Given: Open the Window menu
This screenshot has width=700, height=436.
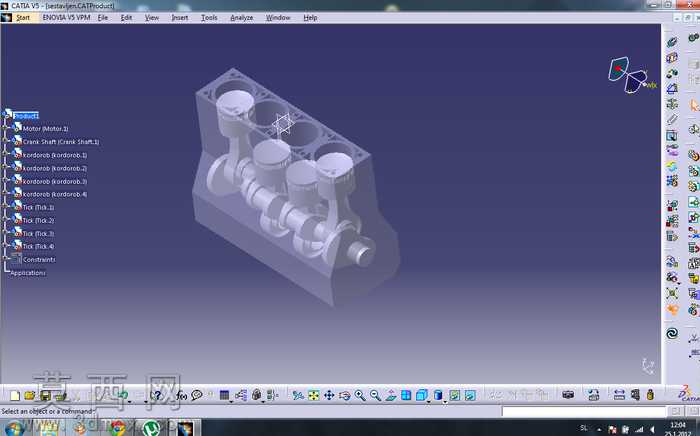Looking at the screenshot, I should tap(278, 17).
